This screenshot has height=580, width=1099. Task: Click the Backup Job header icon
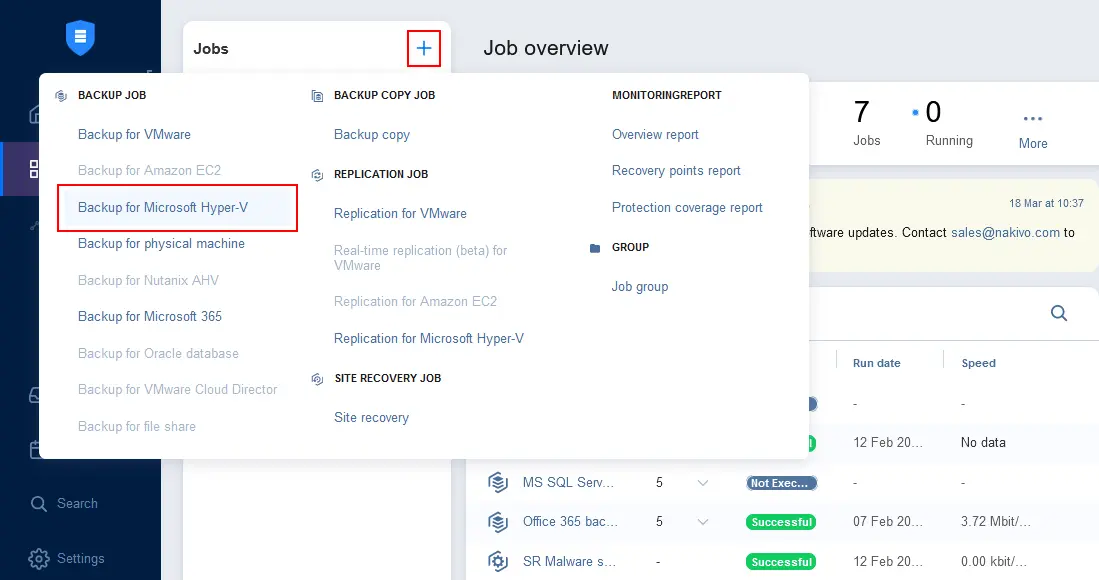point(61,95)
